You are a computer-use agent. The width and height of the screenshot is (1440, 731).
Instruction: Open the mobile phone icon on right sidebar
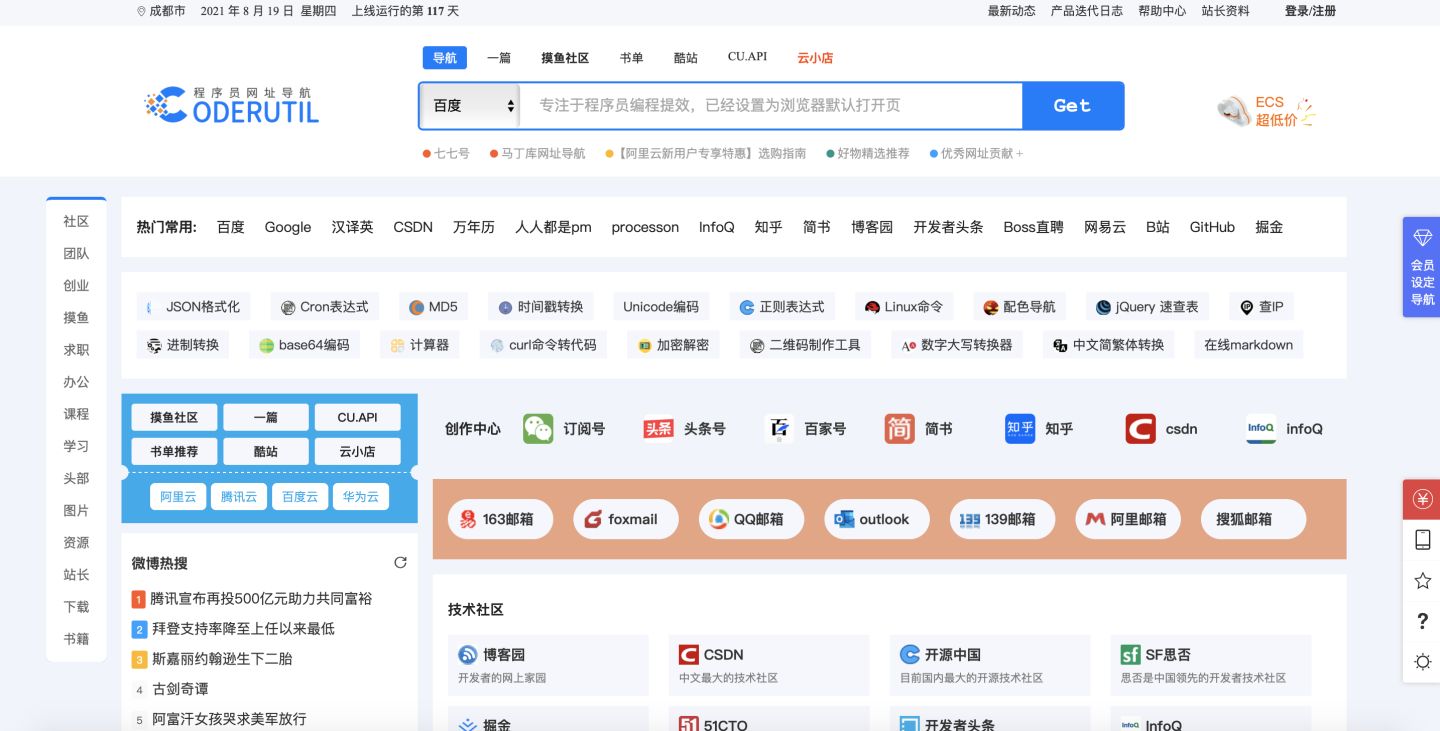(1421, 539)
